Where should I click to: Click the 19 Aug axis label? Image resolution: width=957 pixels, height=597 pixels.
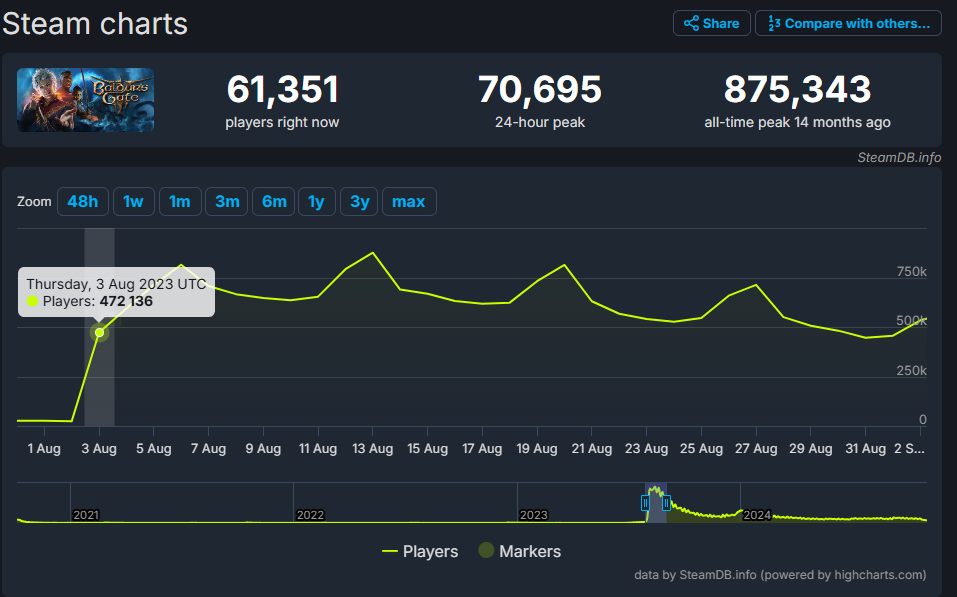tap(536, 449)
